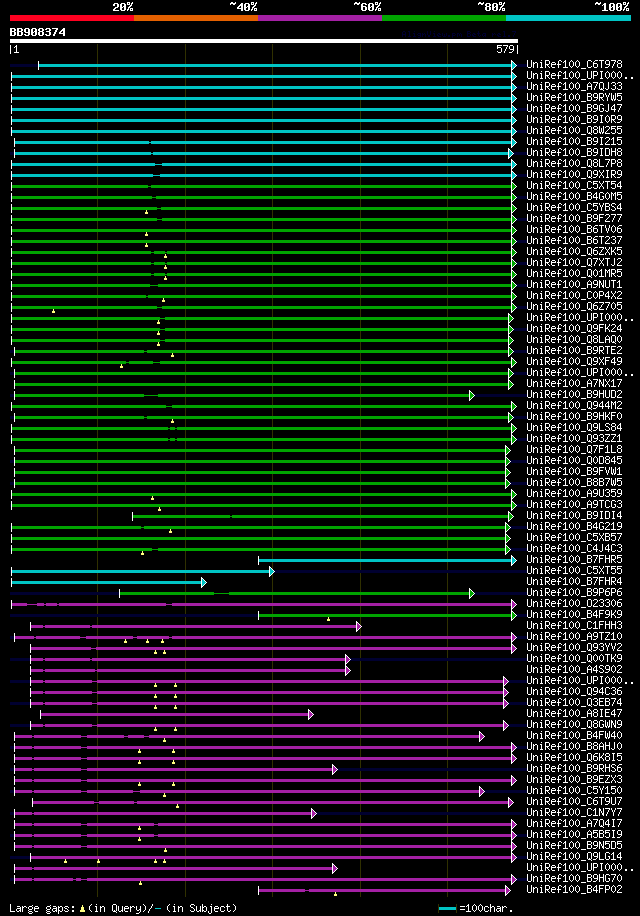Open the UniRef100_C6T978 hit label
Screen dimensions: 640x916
(574, 64)
